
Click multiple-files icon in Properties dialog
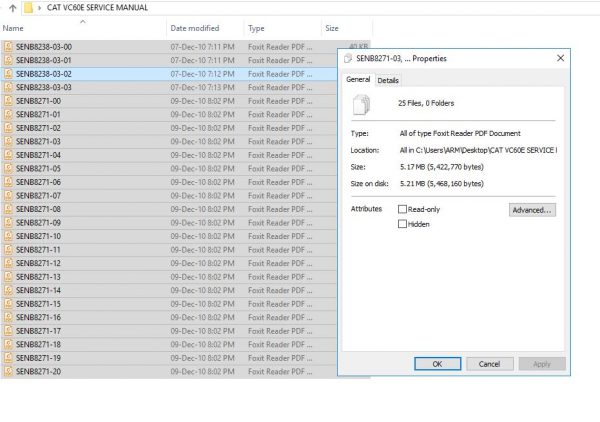[362, 104]
